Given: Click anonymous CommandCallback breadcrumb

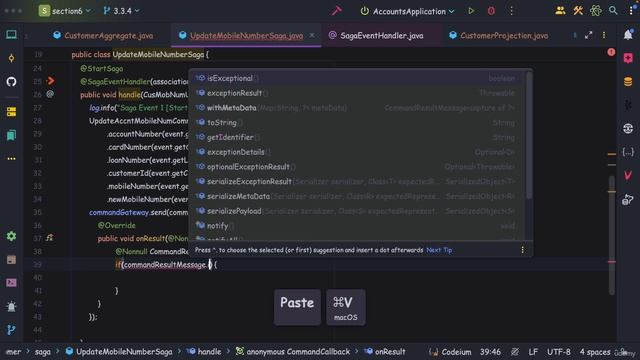Looking at the screenshot, I should click(x=293, y=351).
